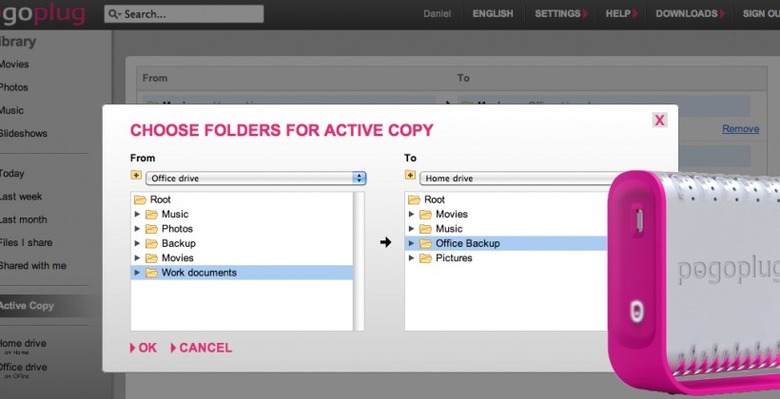780x399 pixels.
Task: Expand Movies folder in the From tree
Action: click(x=138, y=258)
